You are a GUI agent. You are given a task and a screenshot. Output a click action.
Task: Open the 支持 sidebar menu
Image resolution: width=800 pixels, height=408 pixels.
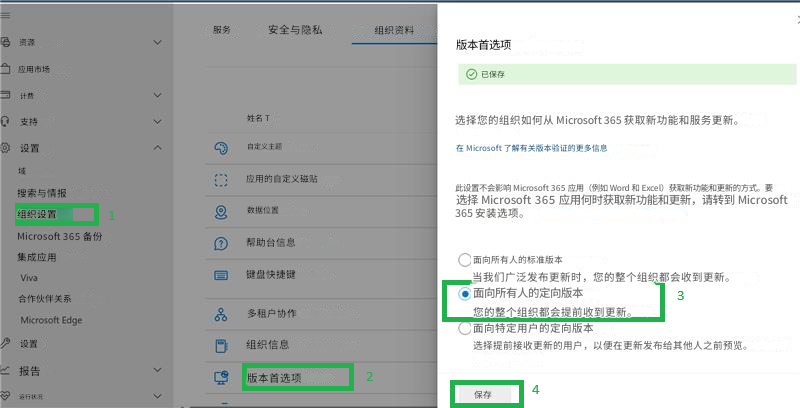click(x=29, y=121)
